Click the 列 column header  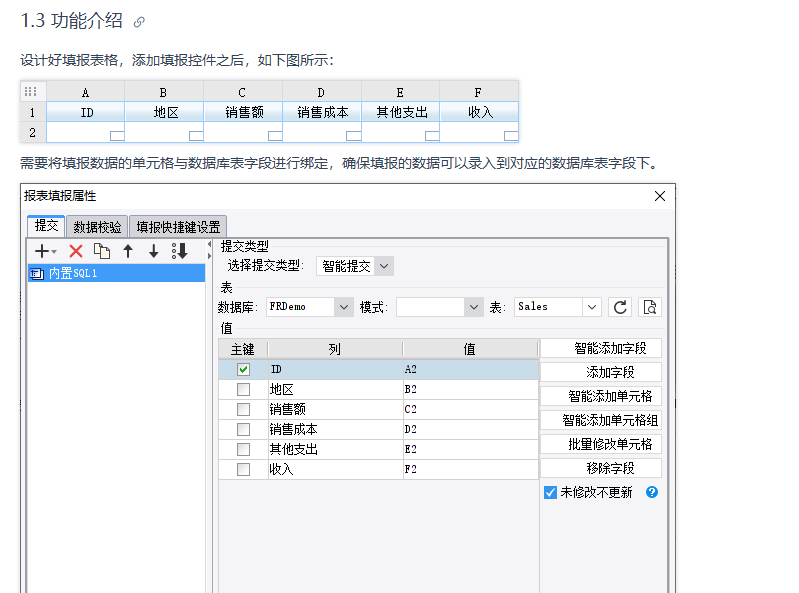[x=335, y=349]
